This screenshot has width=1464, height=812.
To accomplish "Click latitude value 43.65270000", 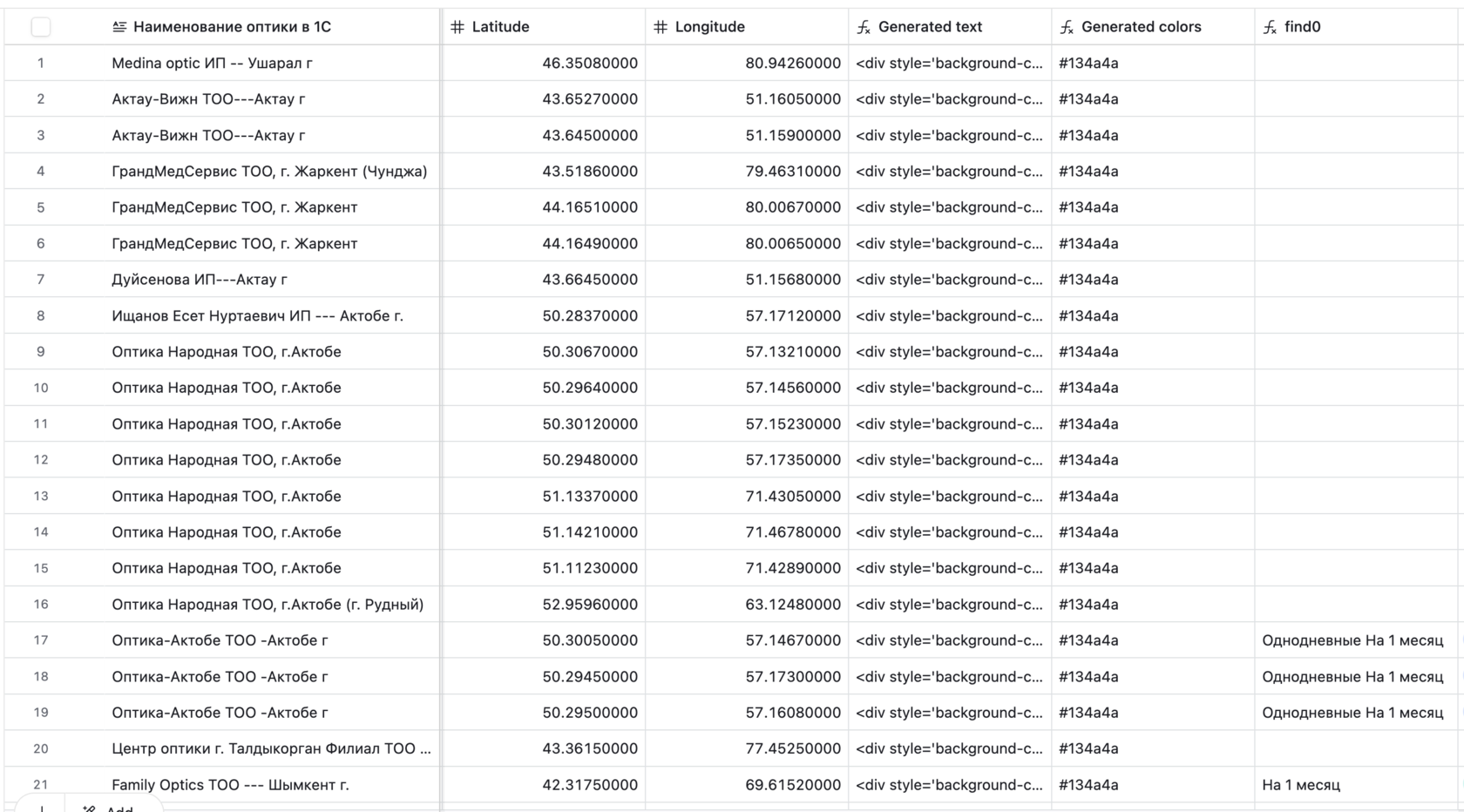I will coord(590,99).
